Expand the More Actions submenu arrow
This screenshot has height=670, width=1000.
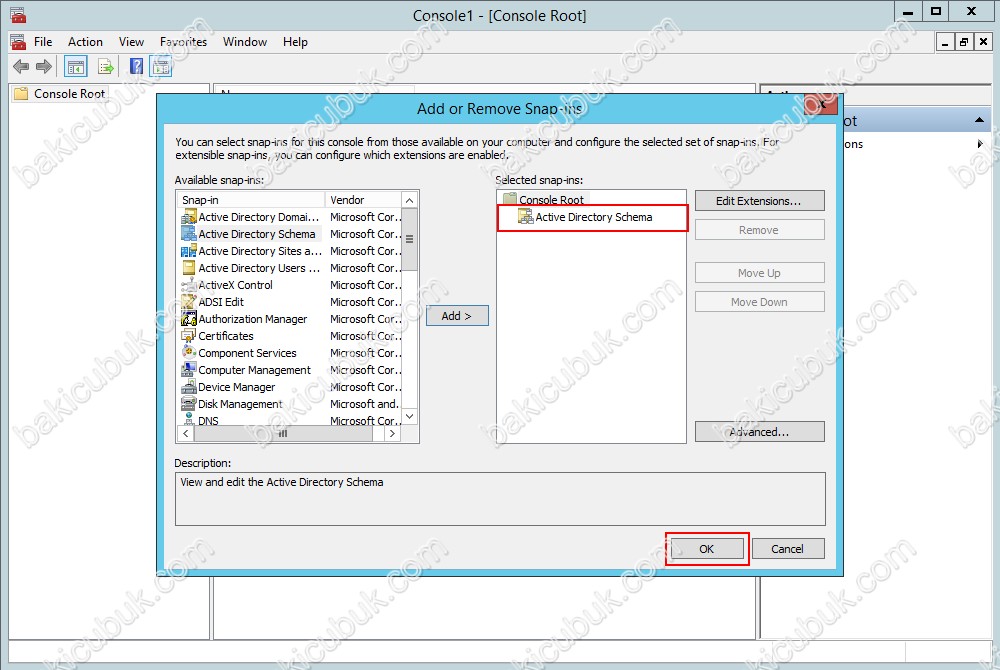(980, 144)
